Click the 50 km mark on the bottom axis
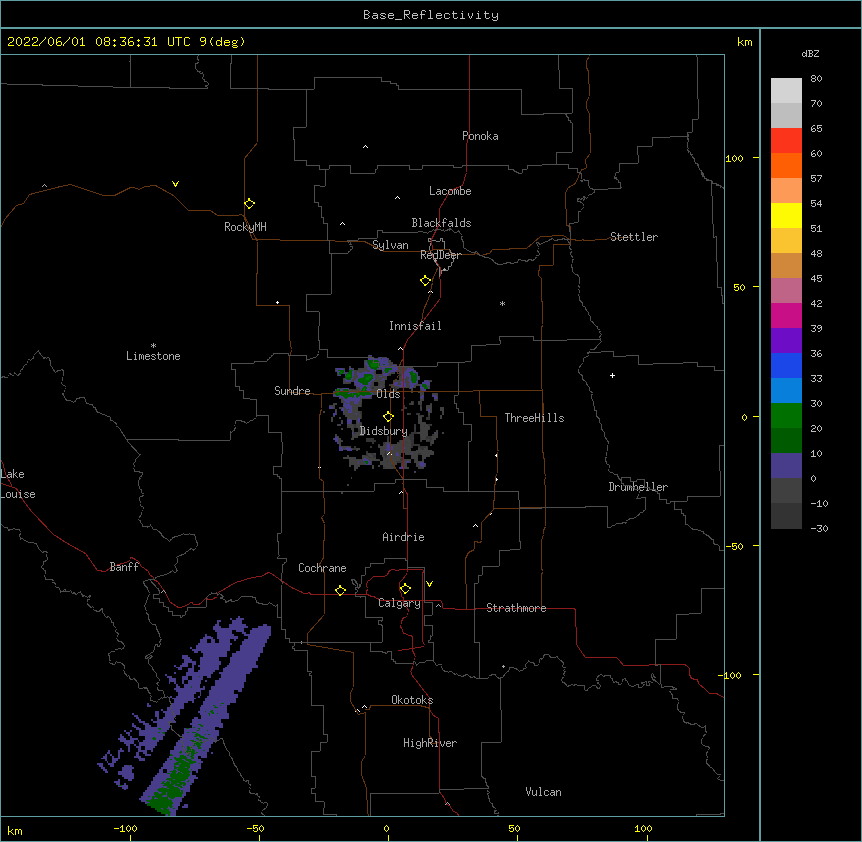 point(514,828)
